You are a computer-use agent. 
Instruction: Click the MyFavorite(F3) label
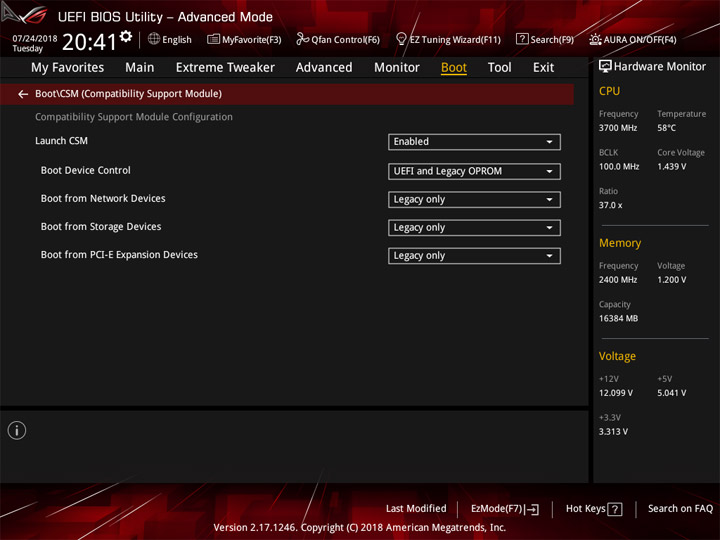pos(252,40)
